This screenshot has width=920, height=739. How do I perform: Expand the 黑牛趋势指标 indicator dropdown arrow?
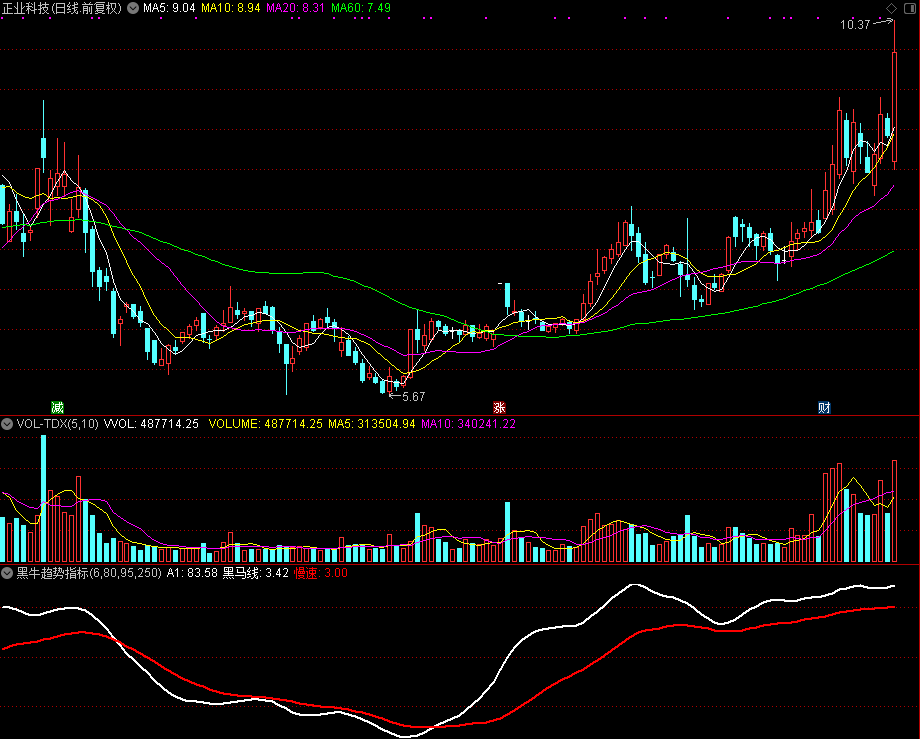point(7,573)
